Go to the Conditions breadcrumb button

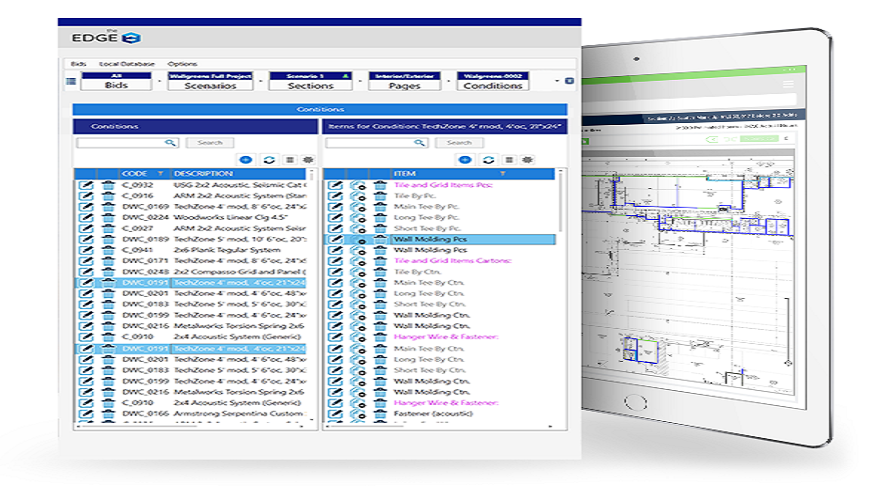(x=493, y=81)
